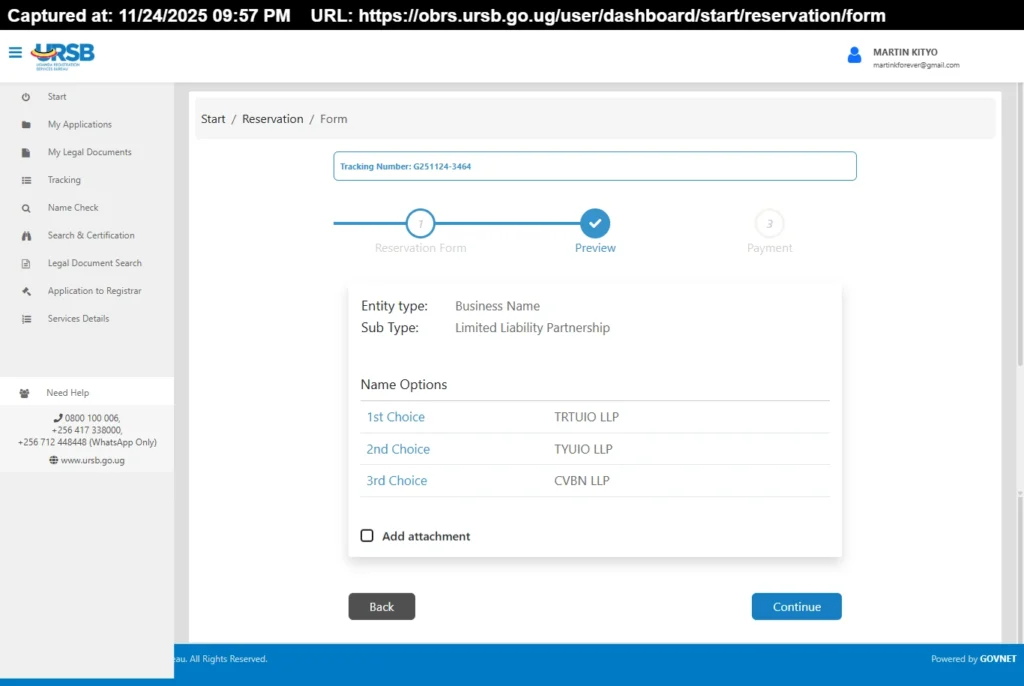Select the Start power icon in sidebar
This screenshot has width=1024, height=686.
(26, 97)
